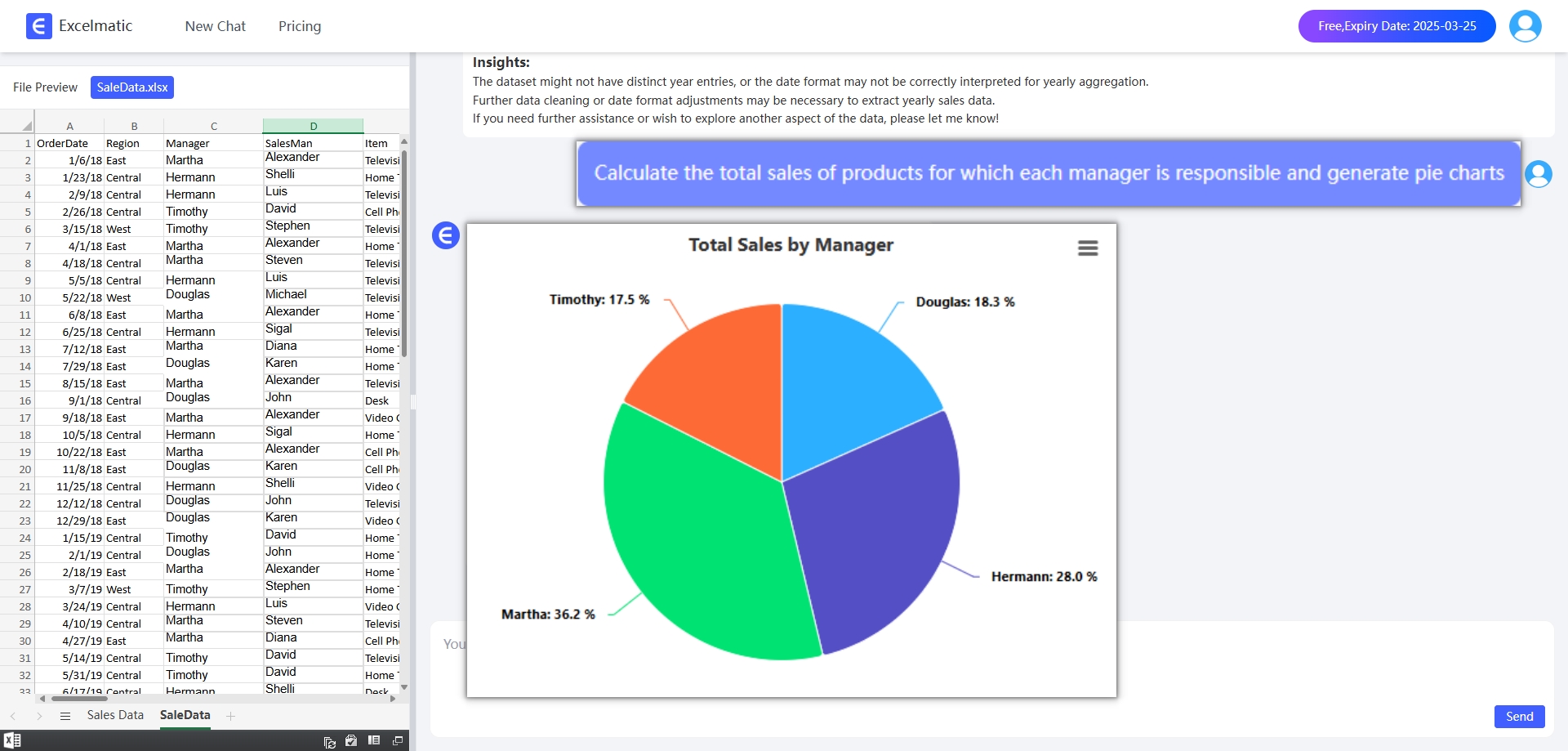Click the briefcase checkmark icon
Viewport: 1568px width, 751px height.
(x=351, y=740)
